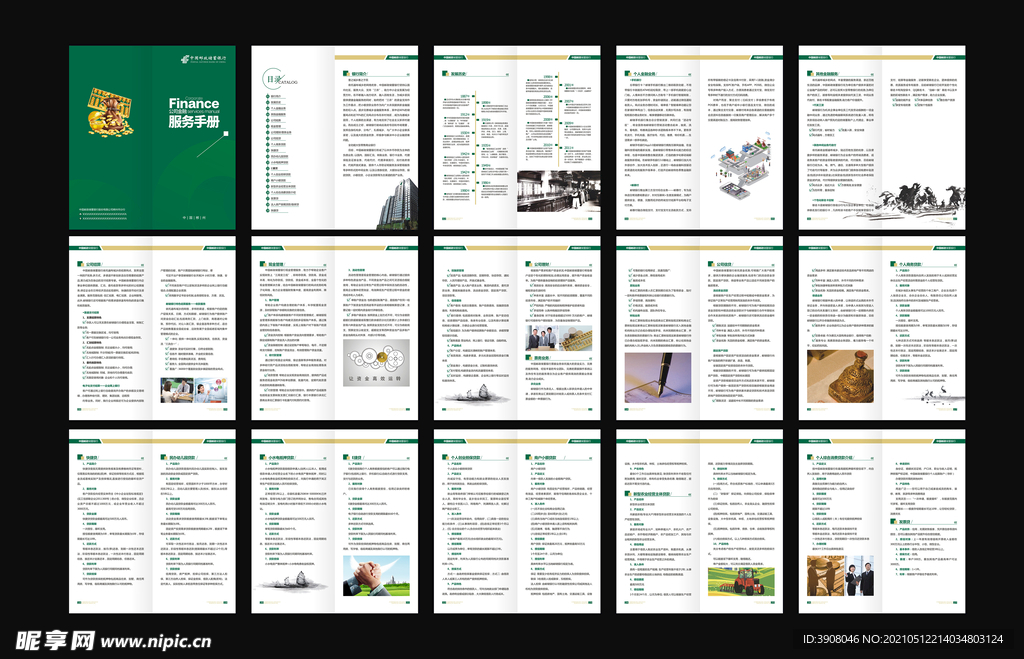Select the black-and-white bank counter photo
This screenshot has width=1024, height=659.
point(558,191)
